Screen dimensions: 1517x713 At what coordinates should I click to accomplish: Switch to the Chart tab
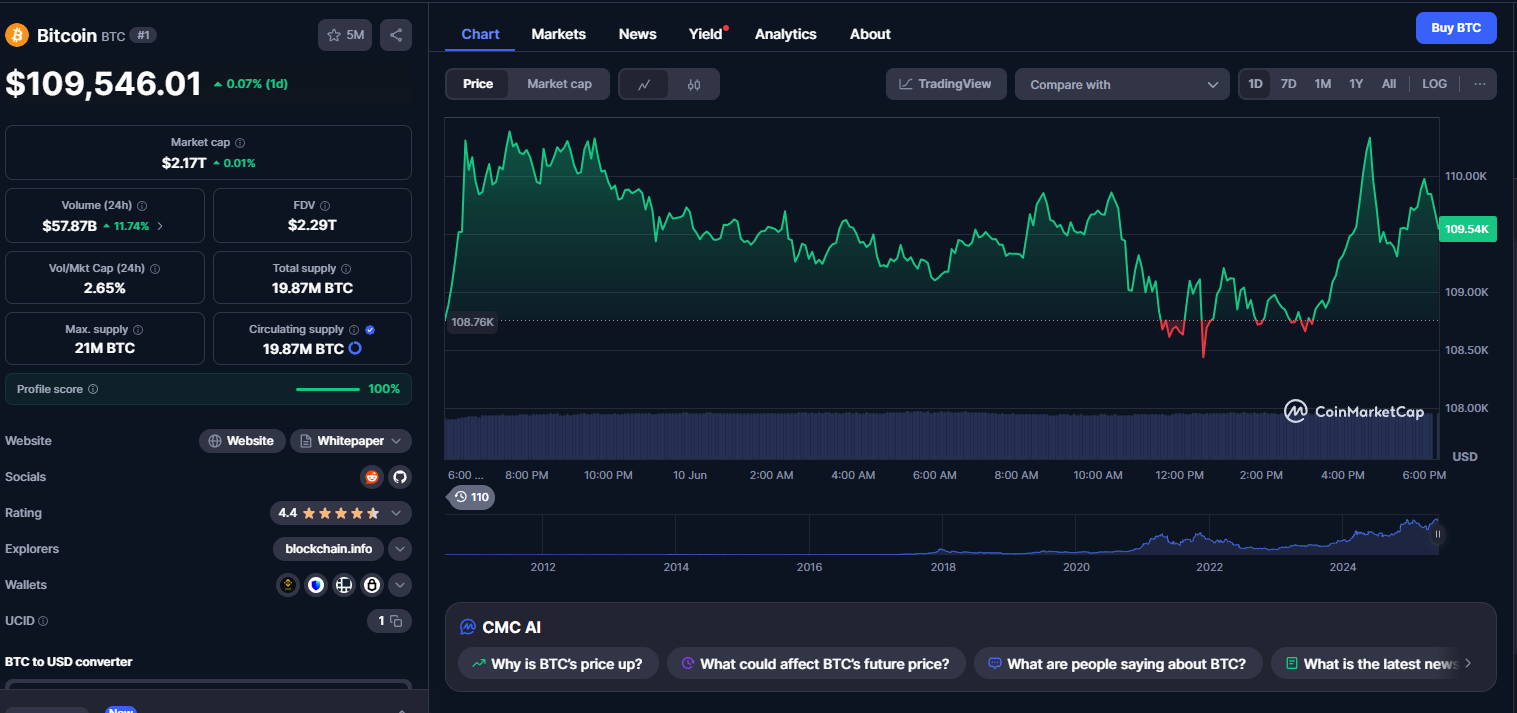480,34
